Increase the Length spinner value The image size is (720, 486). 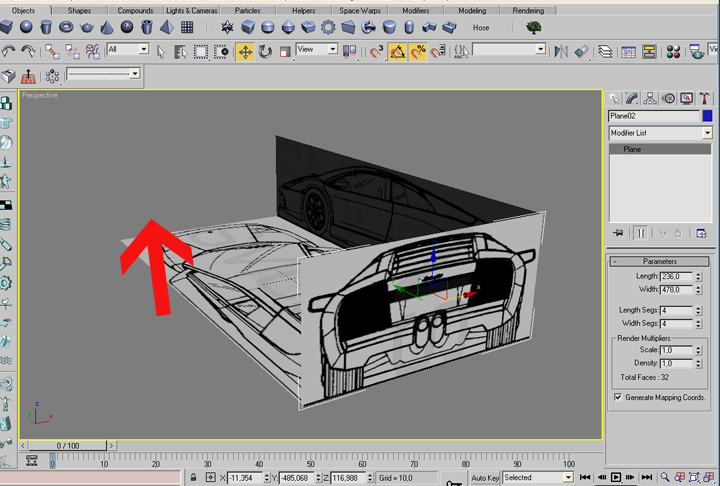tap(698, 274)
